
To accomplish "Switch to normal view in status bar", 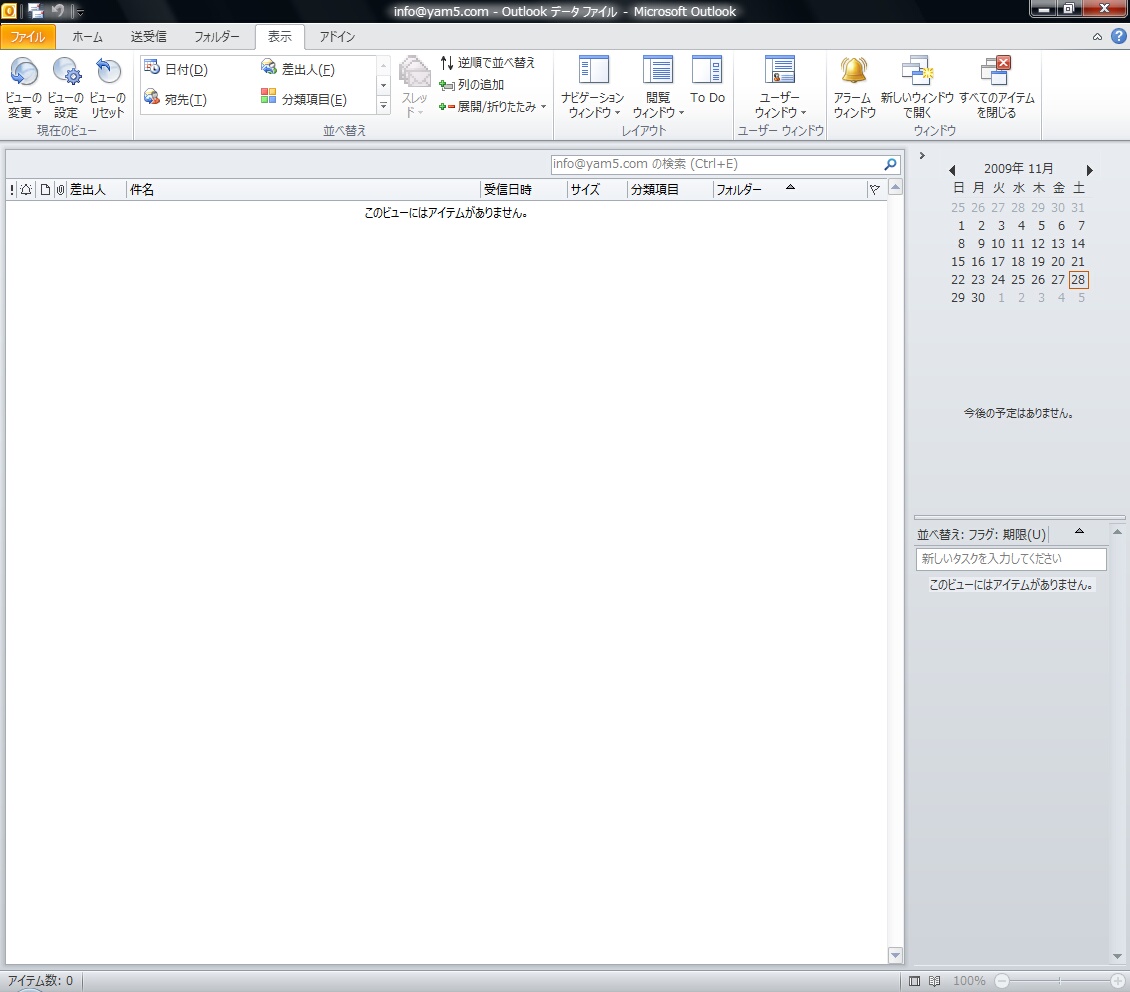I will click(915, 981).
